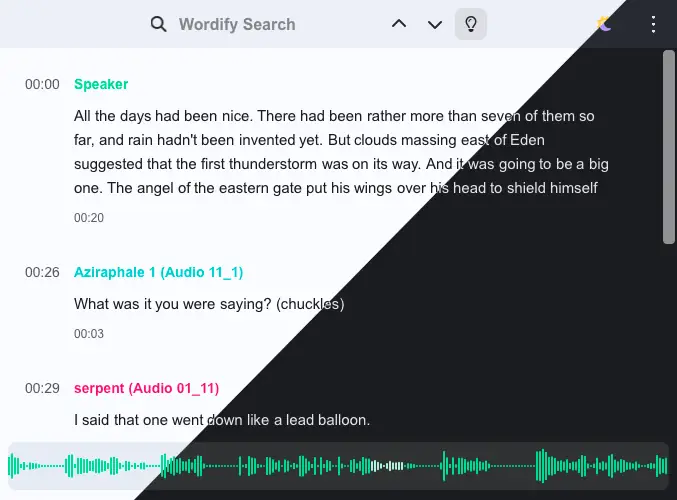Jump to next search result arrow
The height and width of the screenshot is (500, 677).
click(x=435, y=24)
